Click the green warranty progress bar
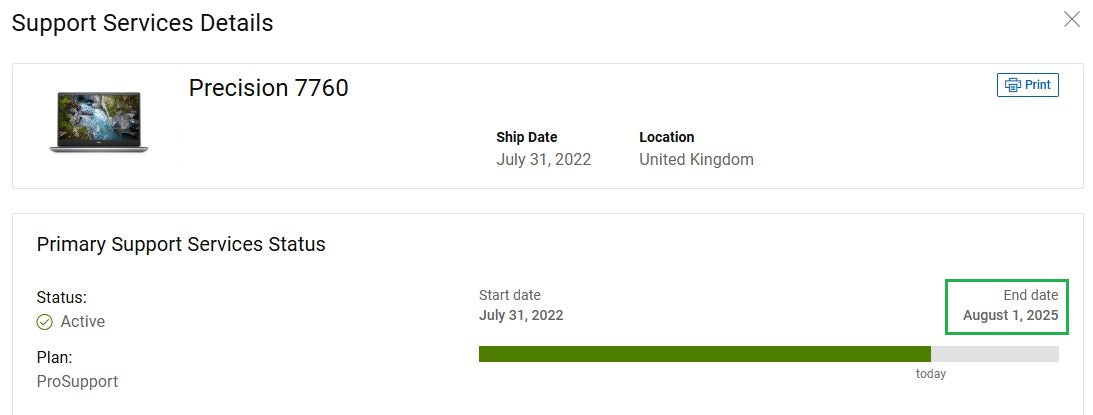Screen dimensions: 1093x415 [705, 354]
